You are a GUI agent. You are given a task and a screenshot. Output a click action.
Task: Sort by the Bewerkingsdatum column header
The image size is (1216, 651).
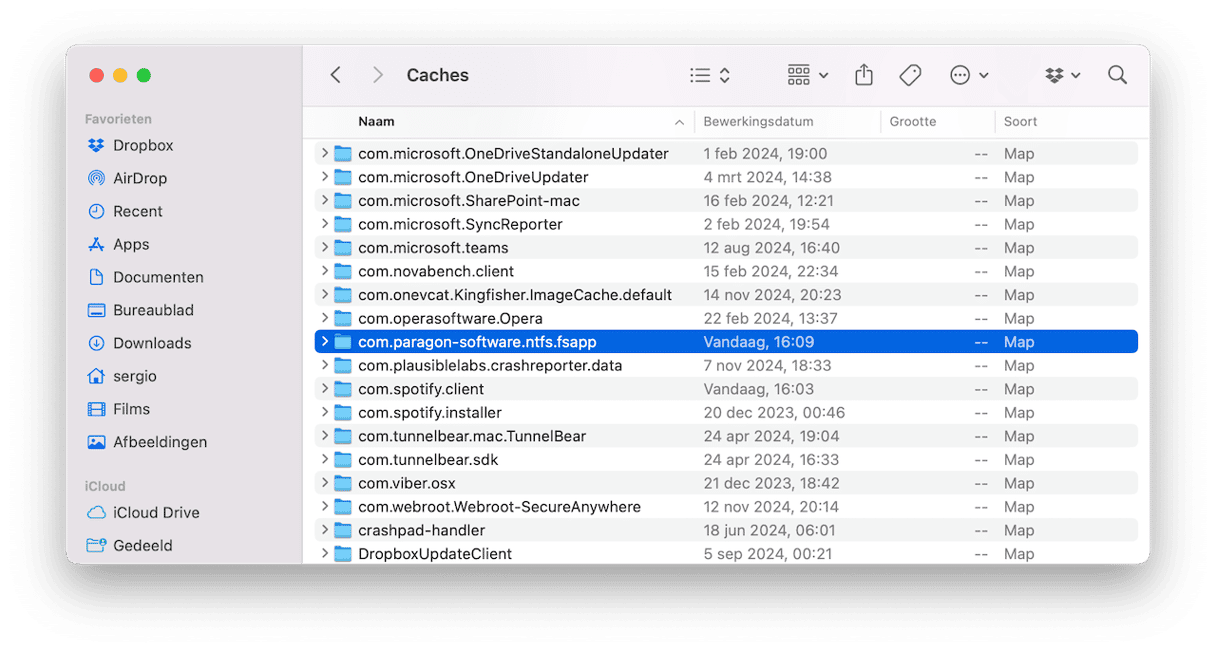758,122
